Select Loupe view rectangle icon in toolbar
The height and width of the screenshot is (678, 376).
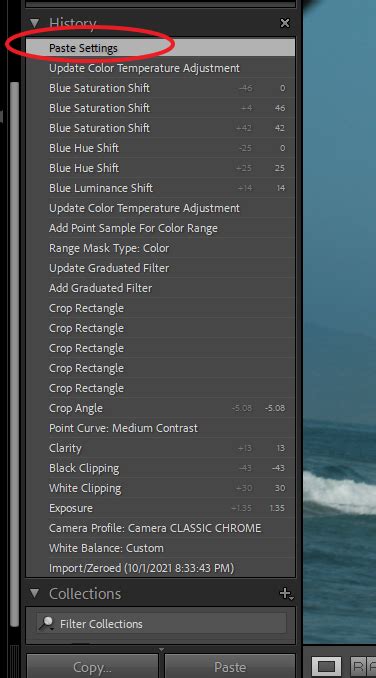point(327,666)
